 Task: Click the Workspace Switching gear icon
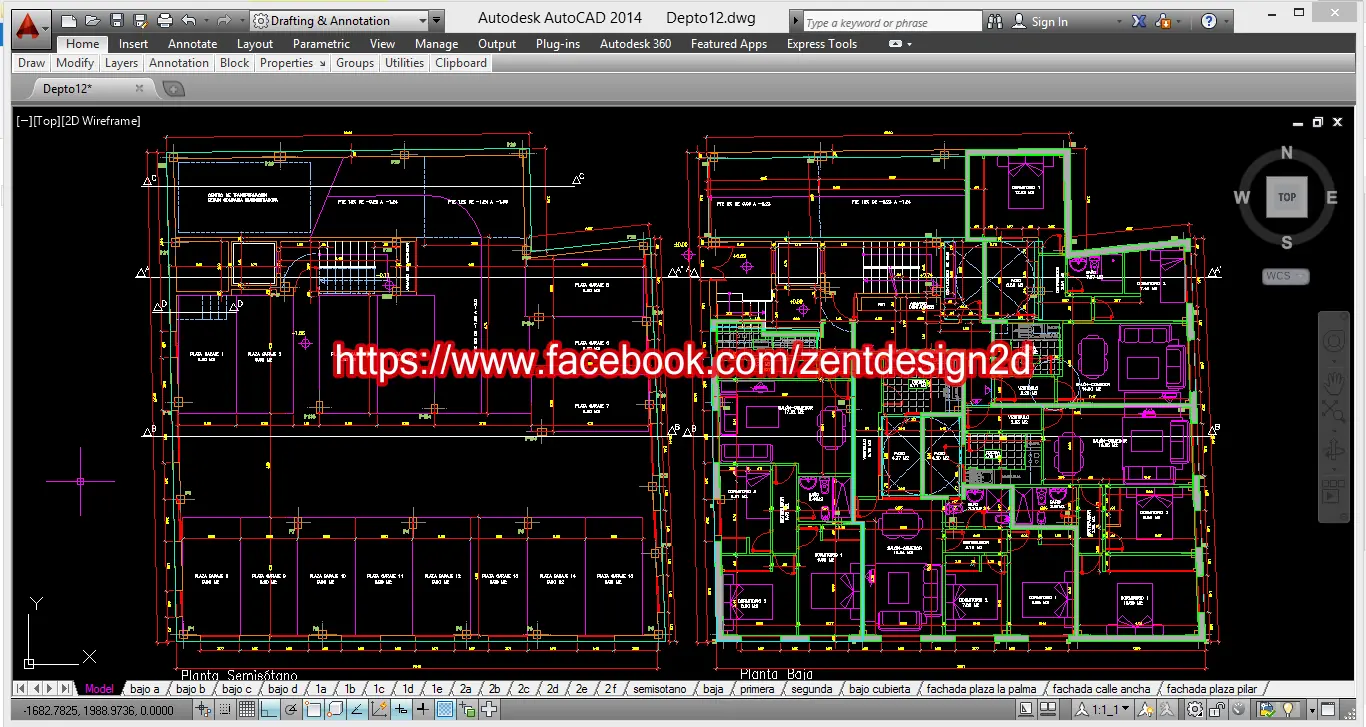tap(1194, 709)
